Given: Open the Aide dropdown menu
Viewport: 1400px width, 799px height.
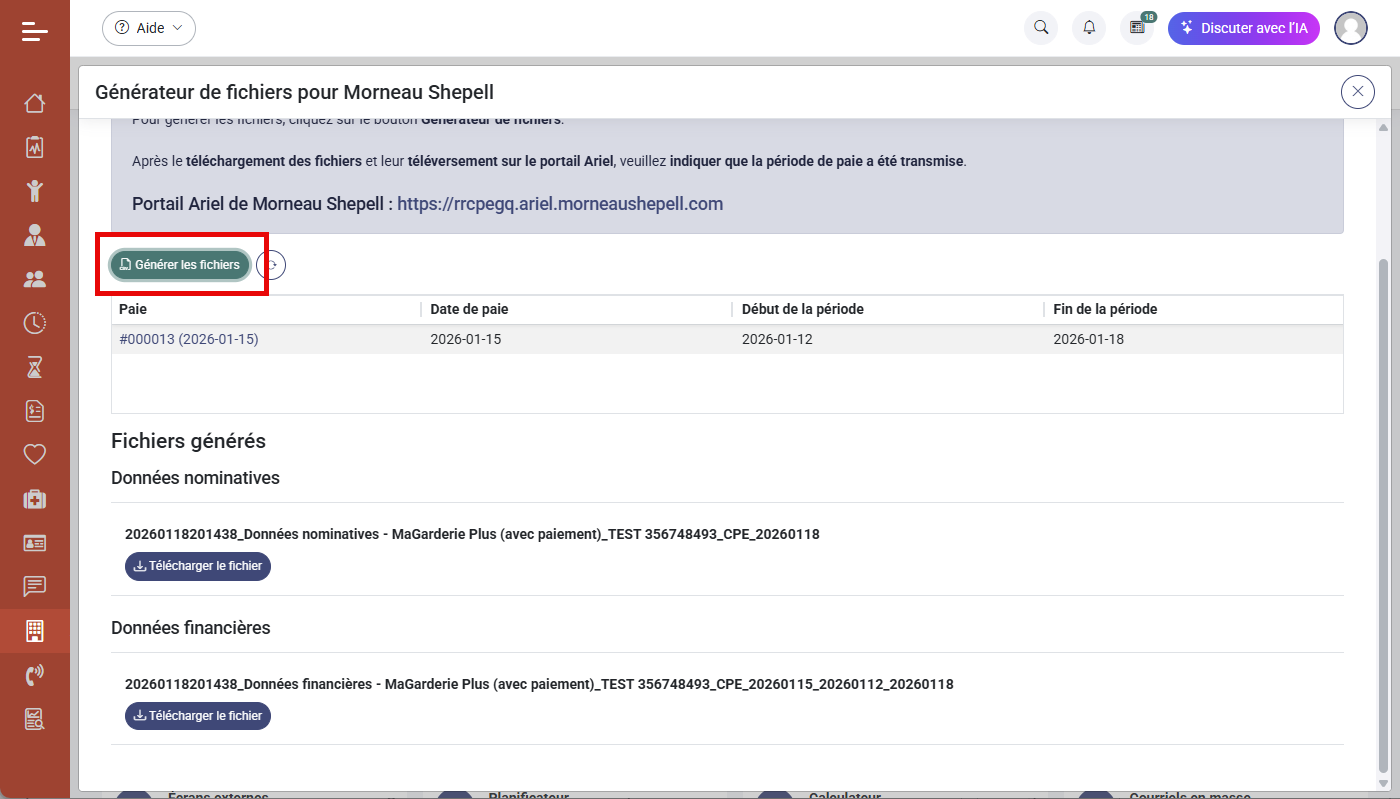Looking at the screenshot, I should 148,28.
